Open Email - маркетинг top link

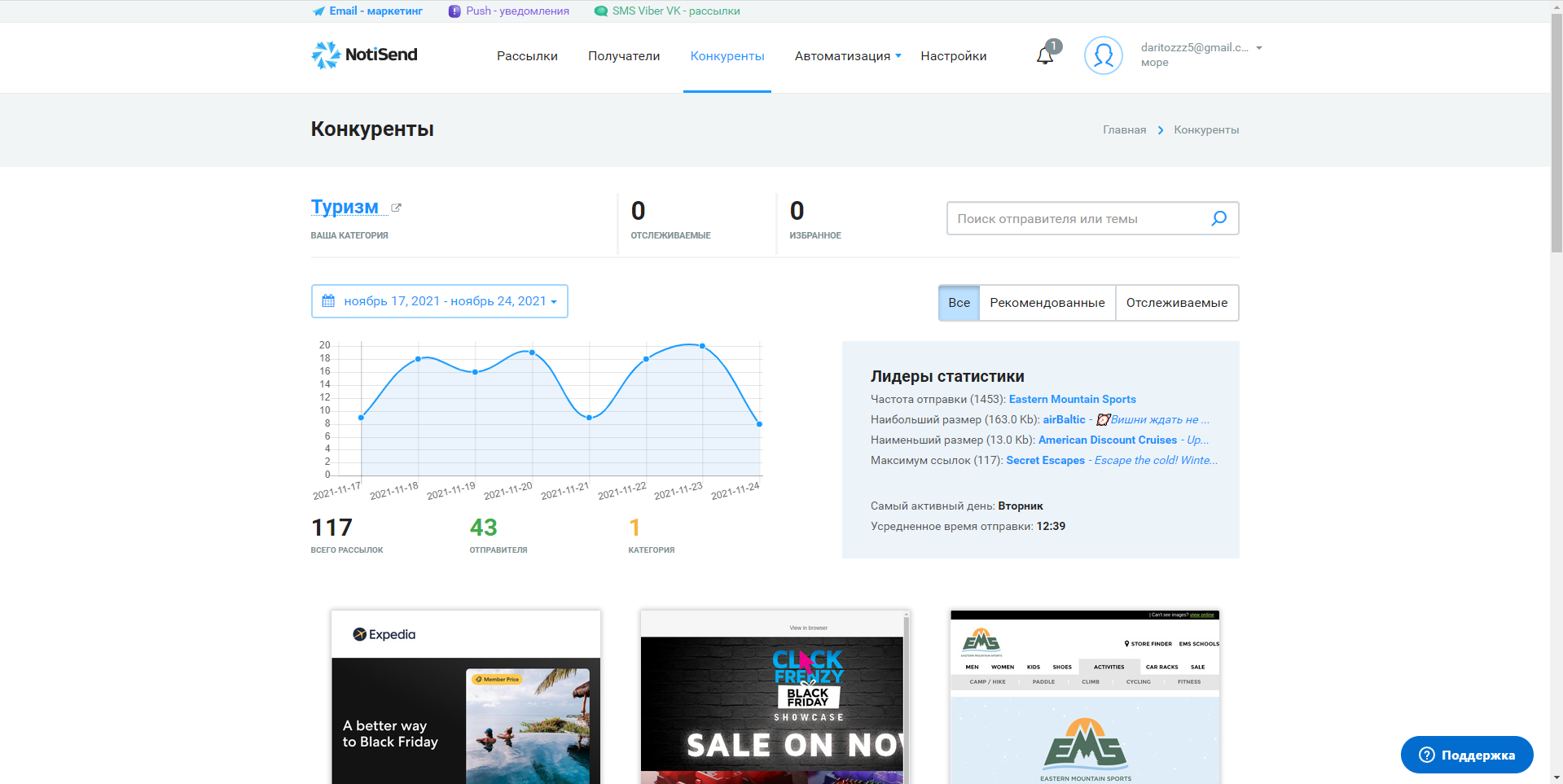point(375,11)
